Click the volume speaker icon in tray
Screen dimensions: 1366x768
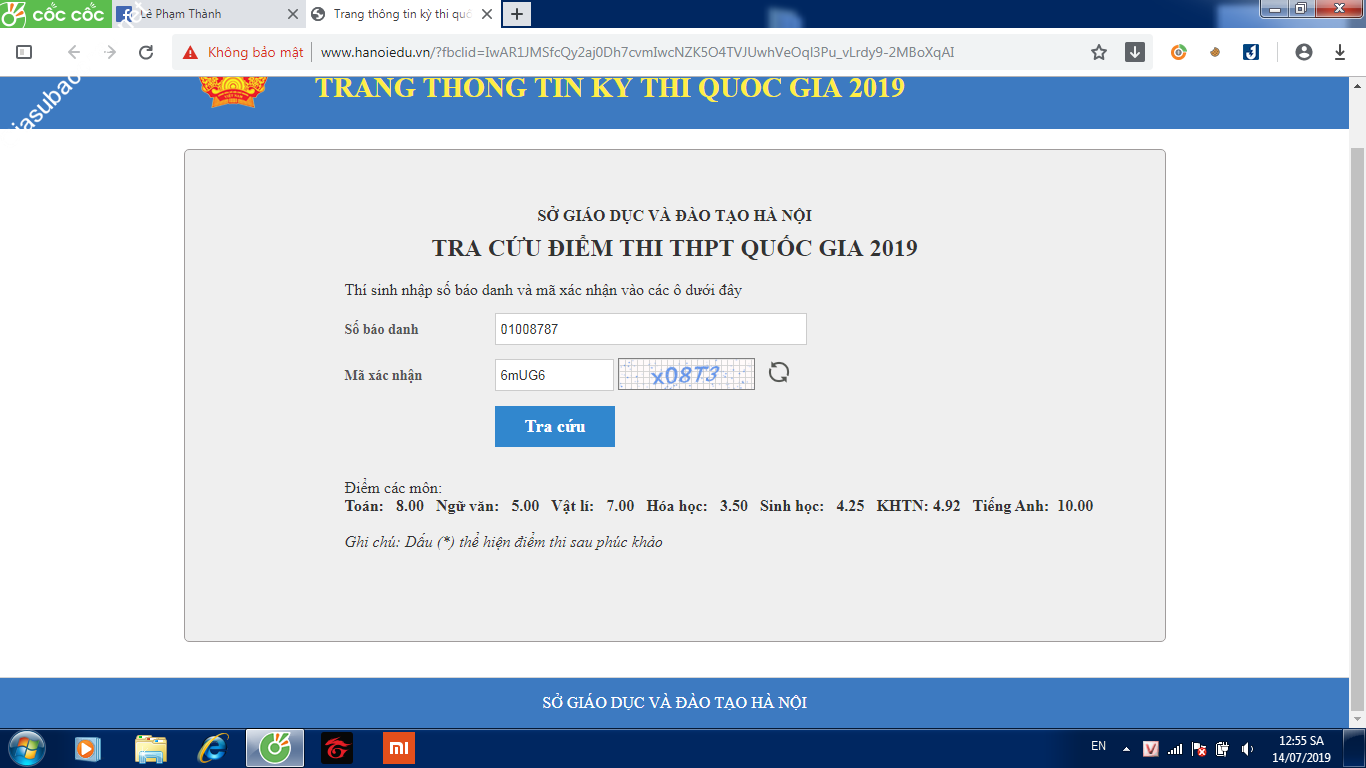point(1246,748)
